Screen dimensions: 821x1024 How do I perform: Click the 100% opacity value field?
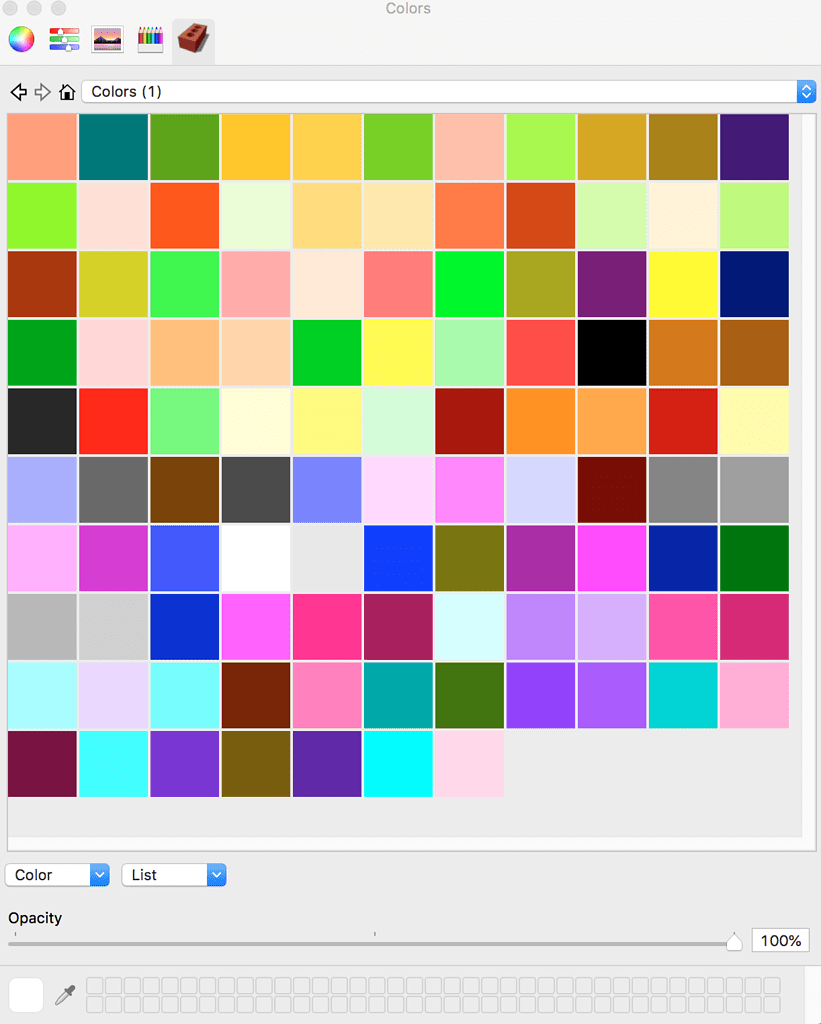(779, 940)
